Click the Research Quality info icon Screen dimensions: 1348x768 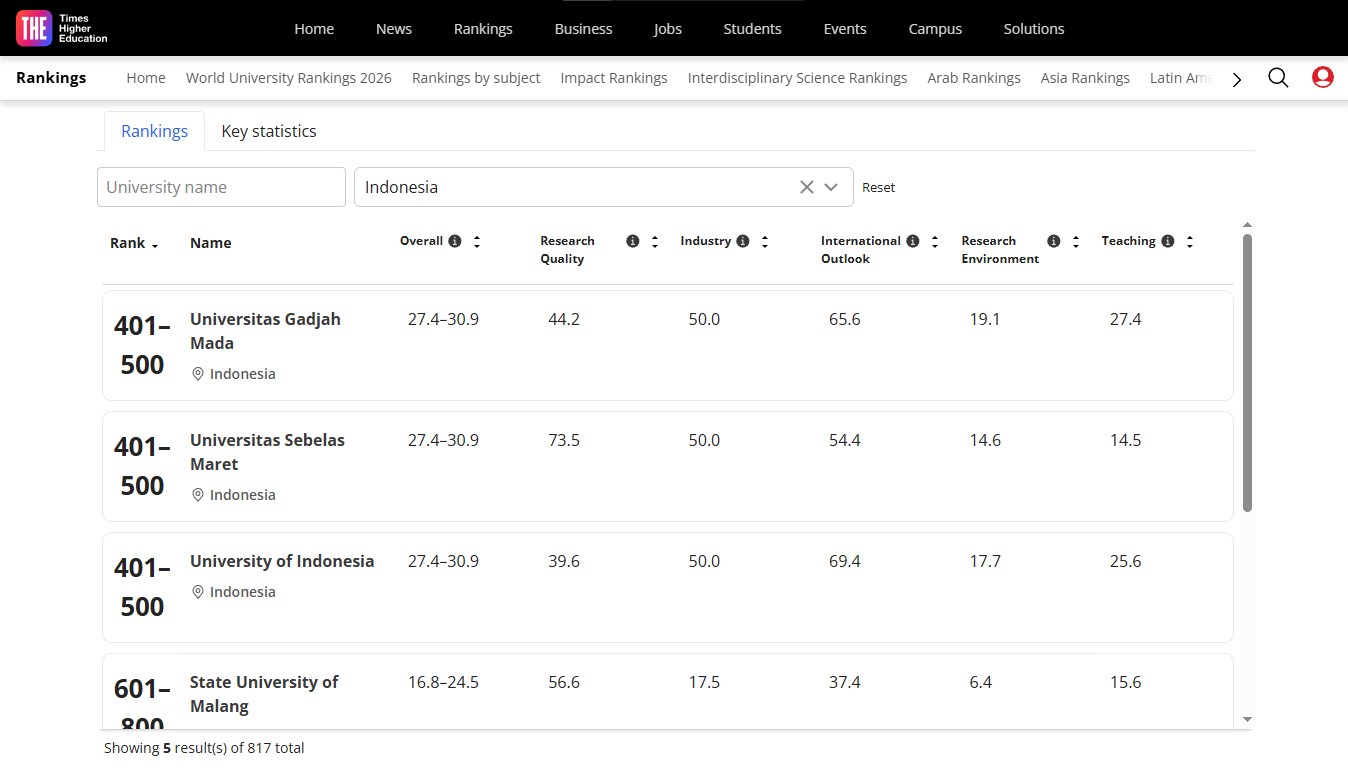point(632,242)
